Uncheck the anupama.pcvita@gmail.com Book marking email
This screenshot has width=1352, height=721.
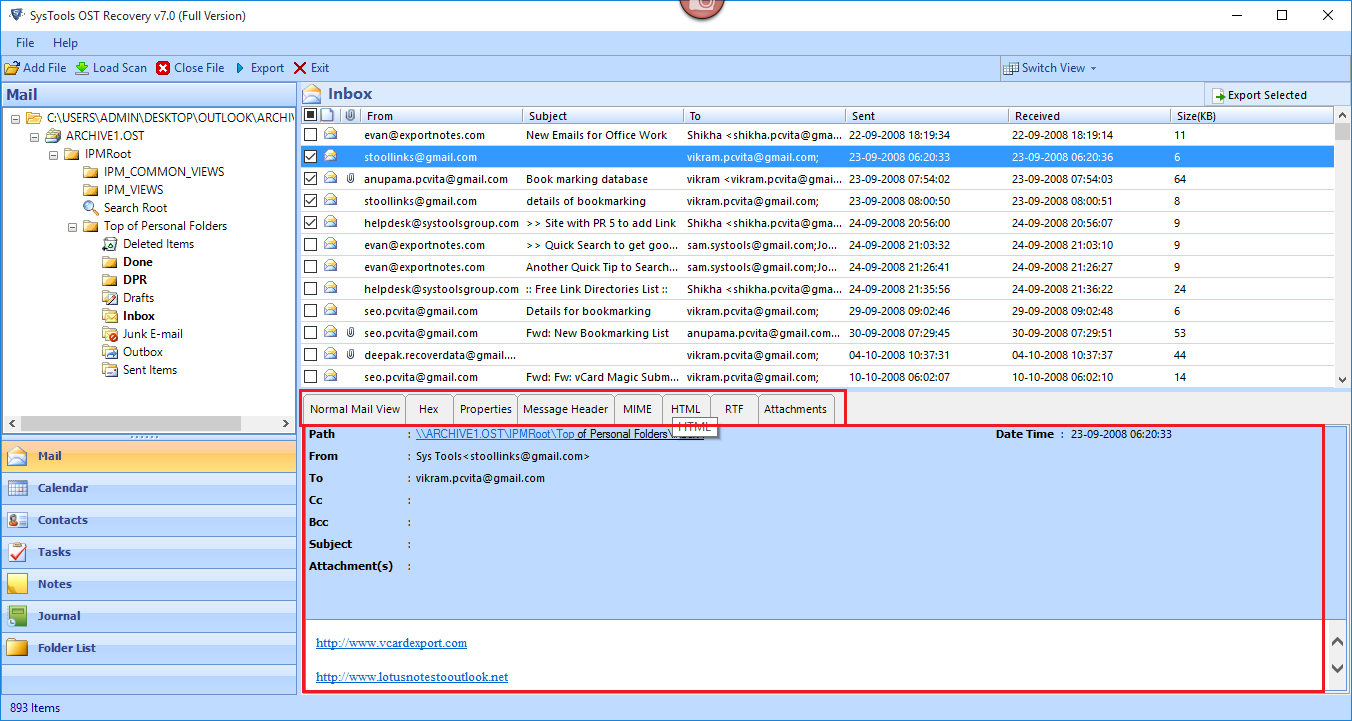pos(311,179)
